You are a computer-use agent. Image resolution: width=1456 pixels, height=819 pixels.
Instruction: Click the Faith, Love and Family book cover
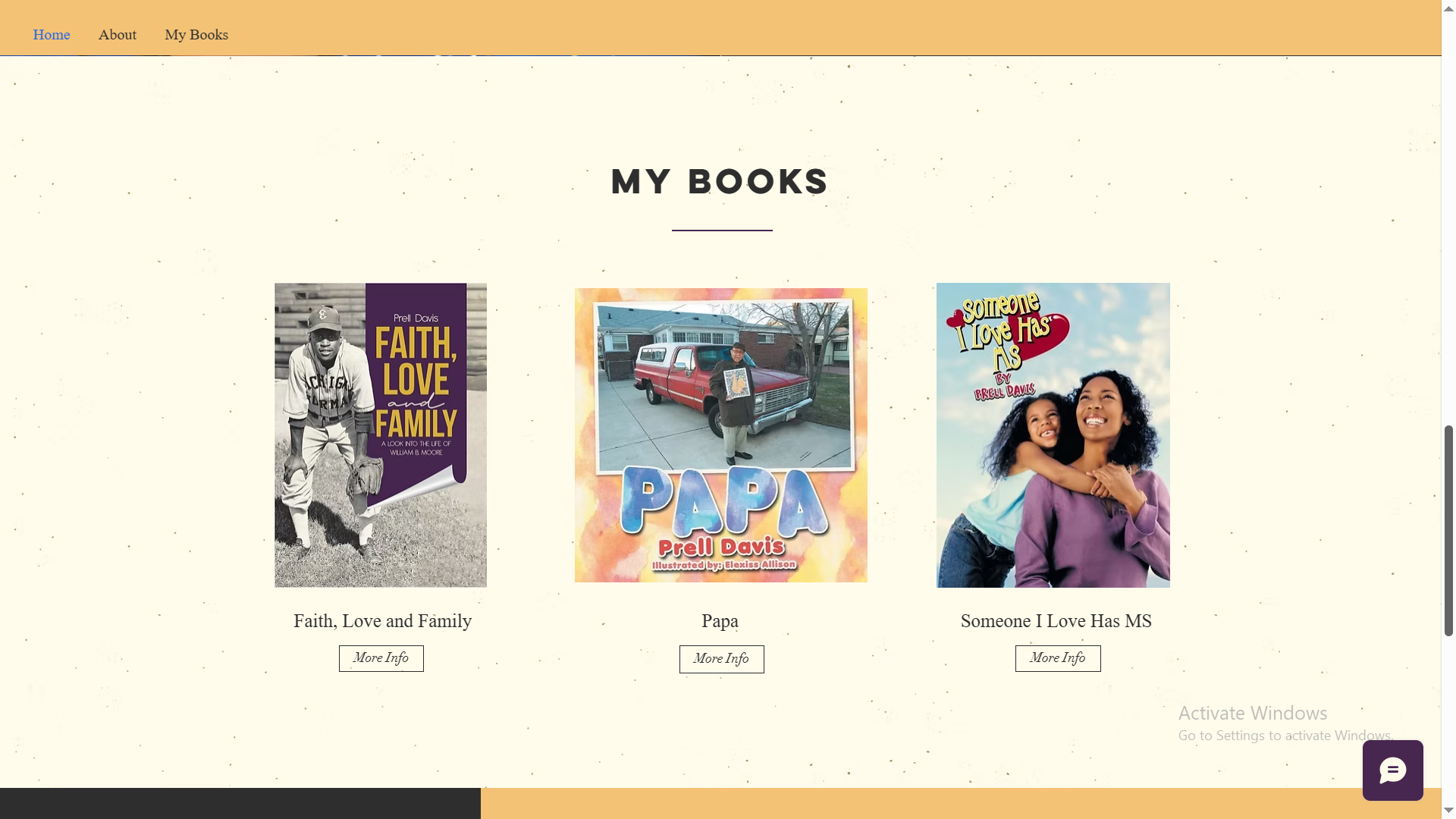(381, 435)
